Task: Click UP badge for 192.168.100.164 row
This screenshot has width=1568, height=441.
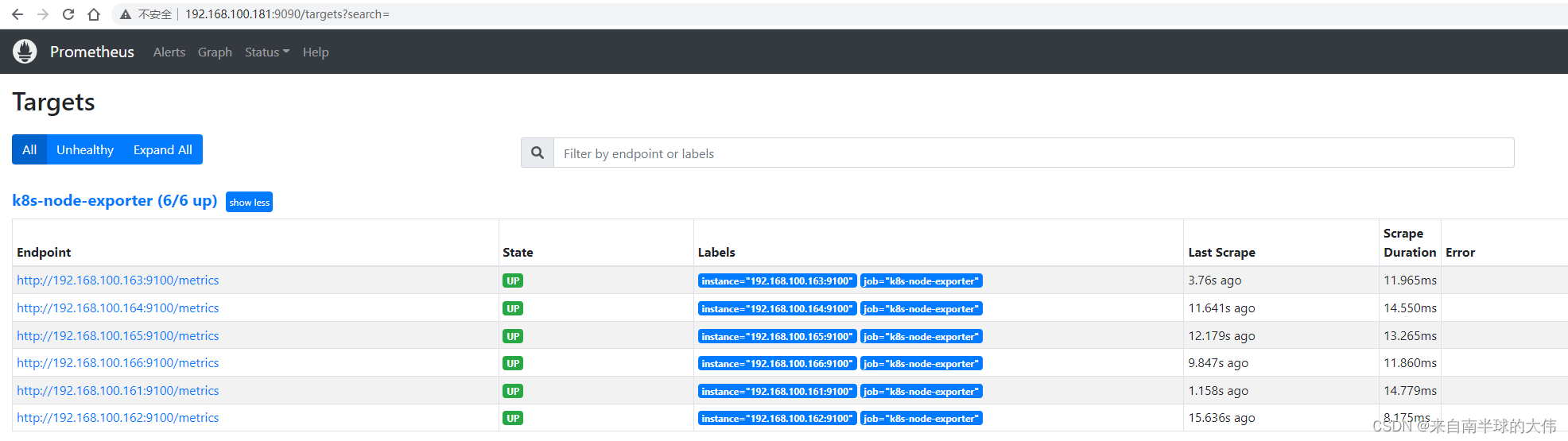Action: point(513,308)
